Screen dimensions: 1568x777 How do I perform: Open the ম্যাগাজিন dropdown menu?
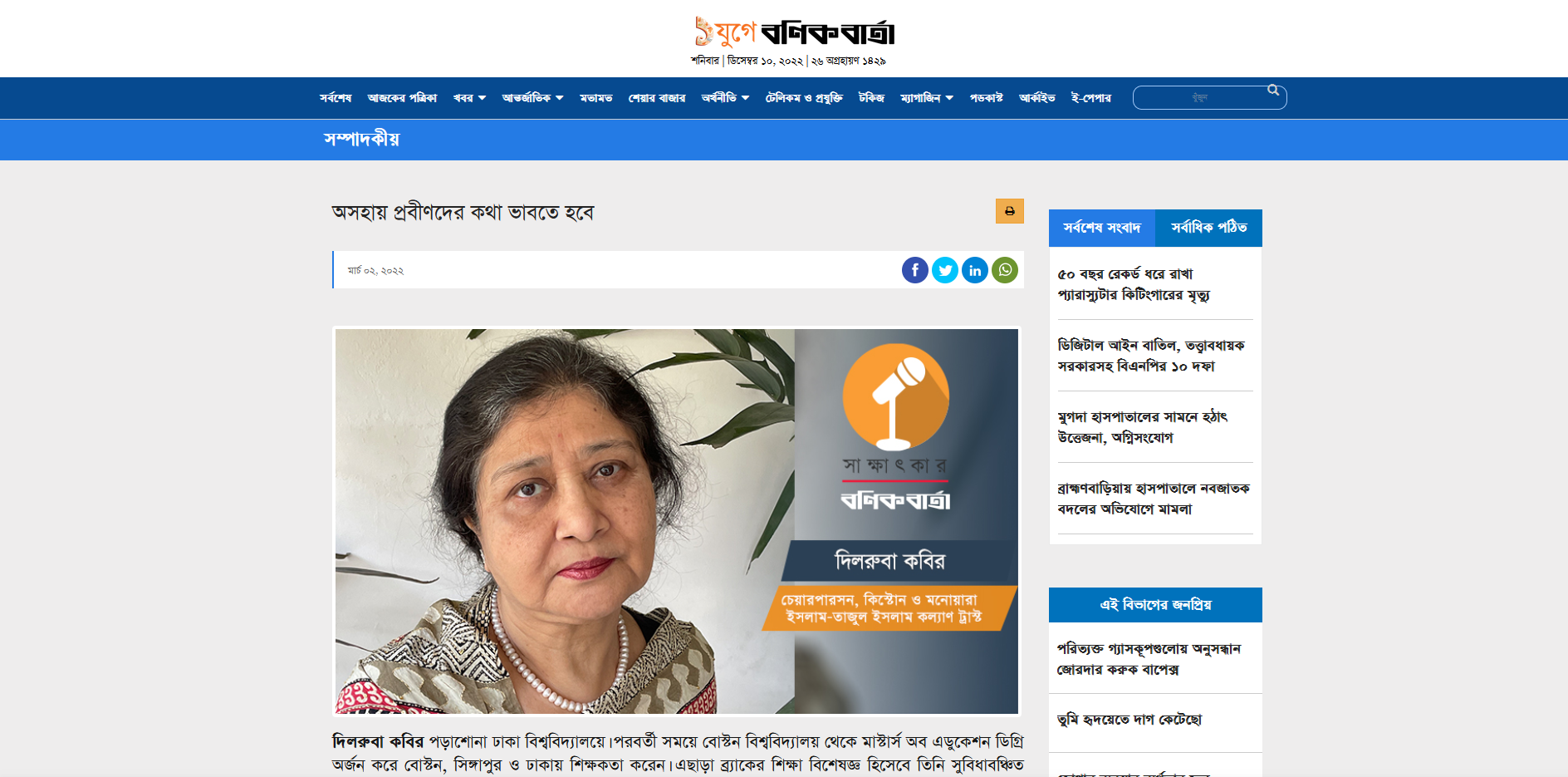pos(927,98)
